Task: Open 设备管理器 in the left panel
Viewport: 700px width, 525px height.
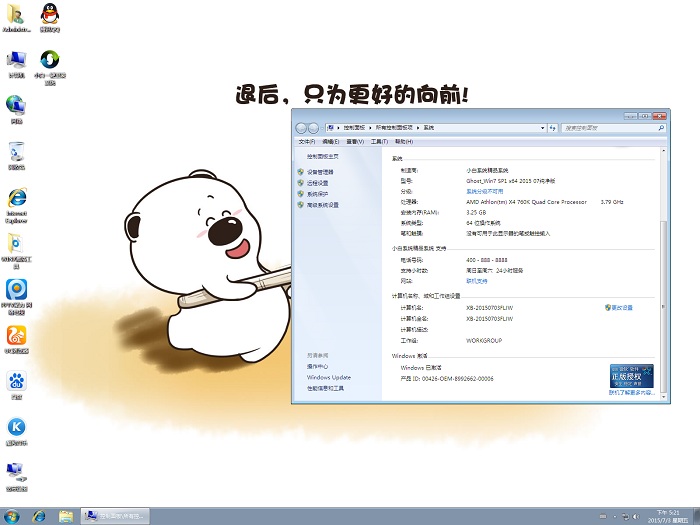Action: coord(320,172)
